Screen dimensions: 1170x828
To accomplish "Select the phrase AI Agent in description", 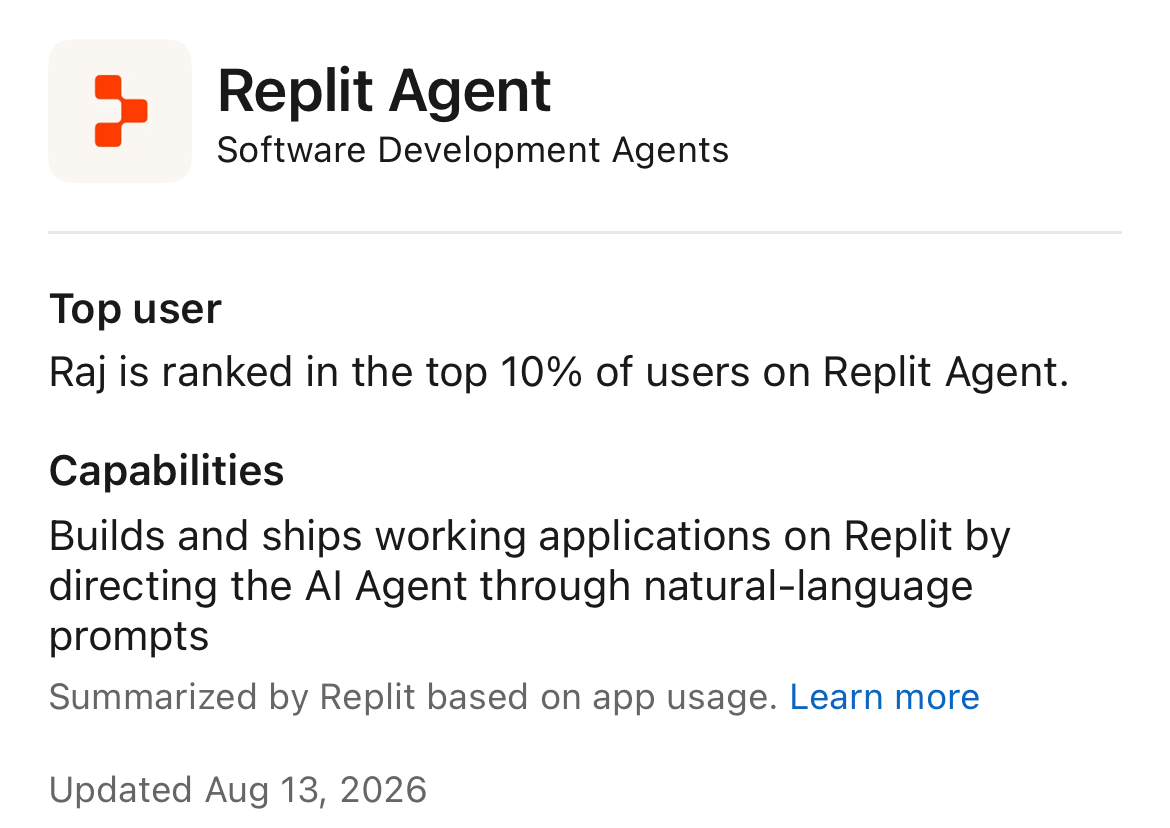I will coord(386,586).
